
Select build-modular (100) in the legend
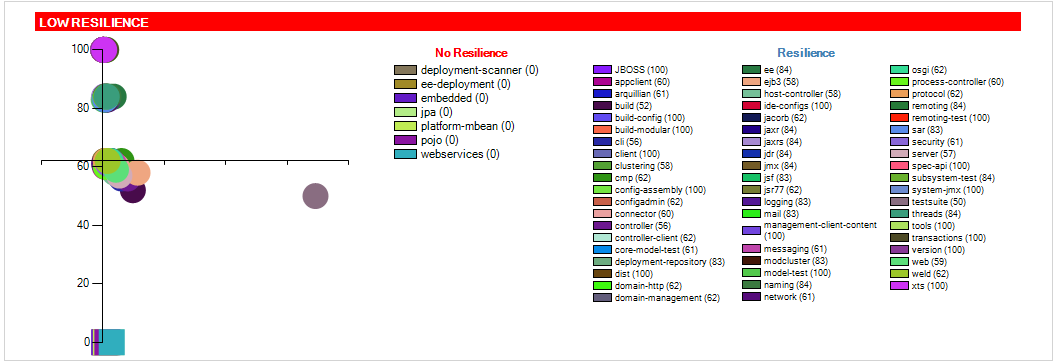coord(643,130)
